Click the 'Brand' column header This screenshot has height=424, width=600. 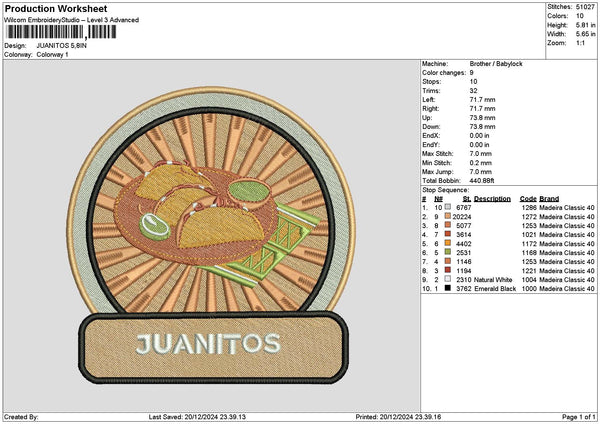tap(549, 199)
